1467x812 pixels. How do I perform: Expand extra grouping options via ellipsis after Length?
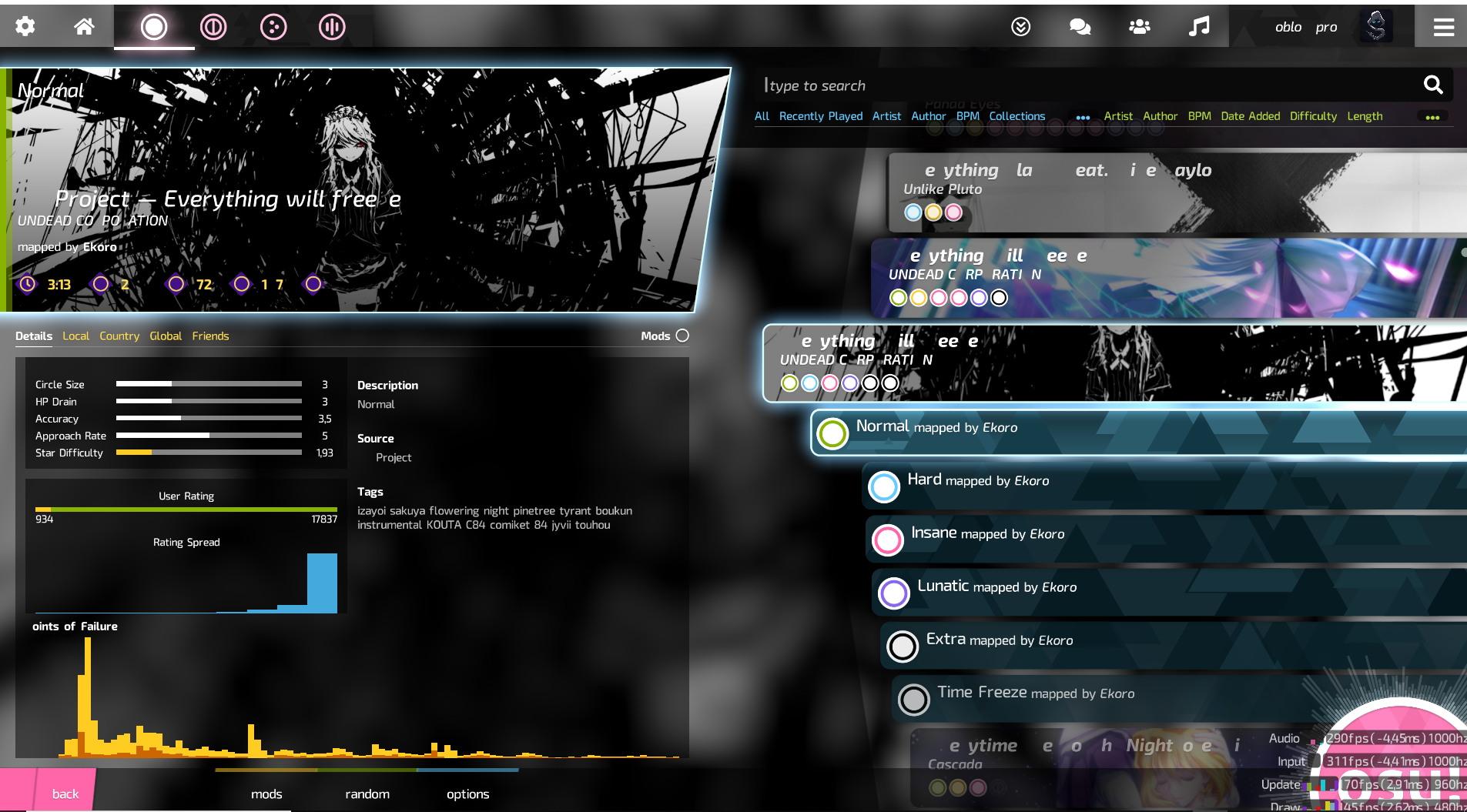[1432, 117]
